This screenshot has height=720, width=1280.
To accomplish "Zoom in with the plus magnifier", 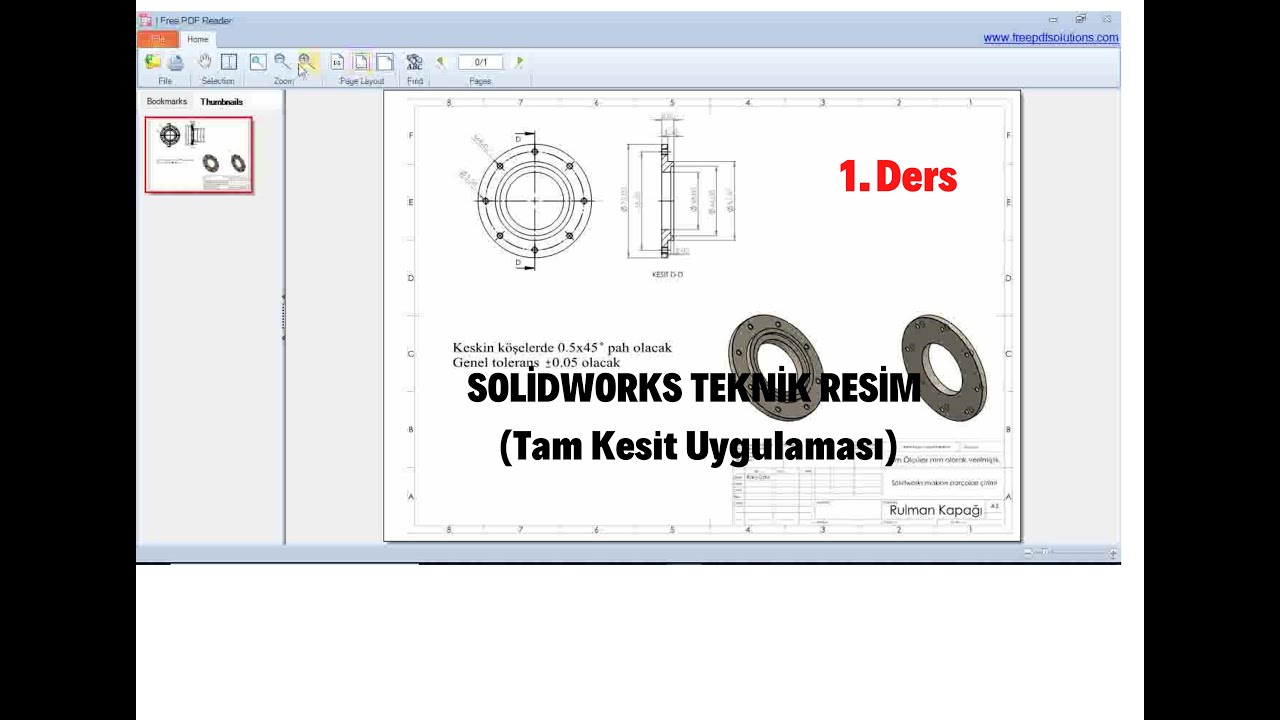I will 305,62.
